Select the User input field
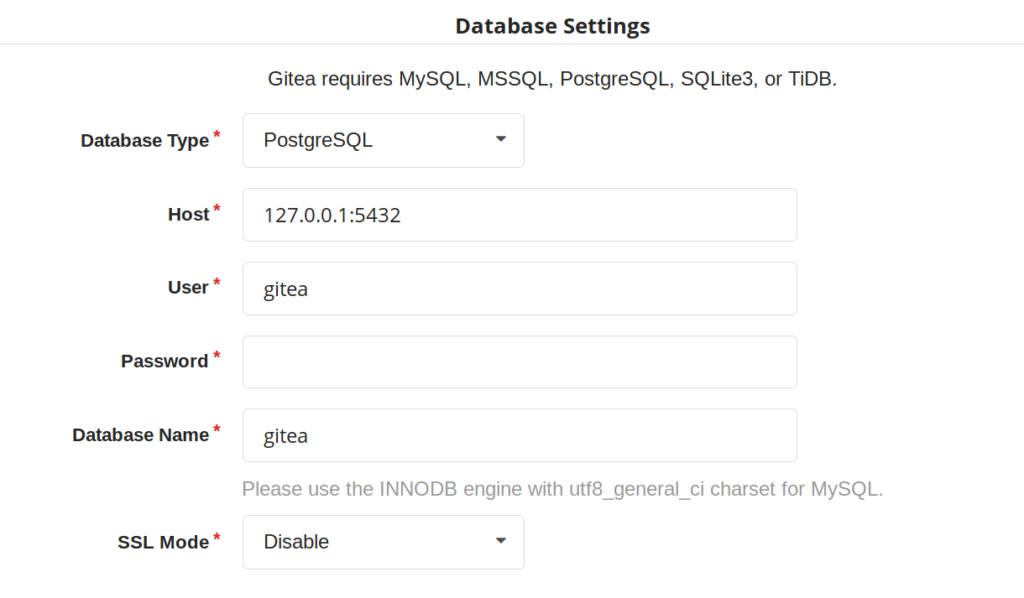This screenshot has width=1024, height=598. click(x=519, y=289)
